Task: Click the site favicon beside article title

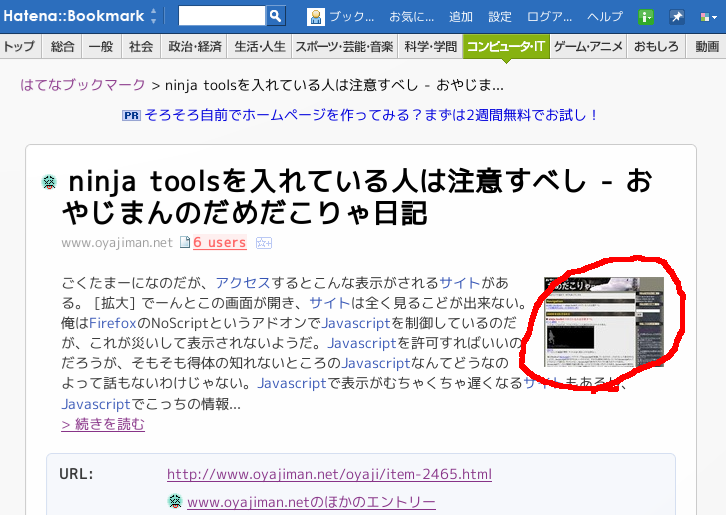Action: point(49,182)
